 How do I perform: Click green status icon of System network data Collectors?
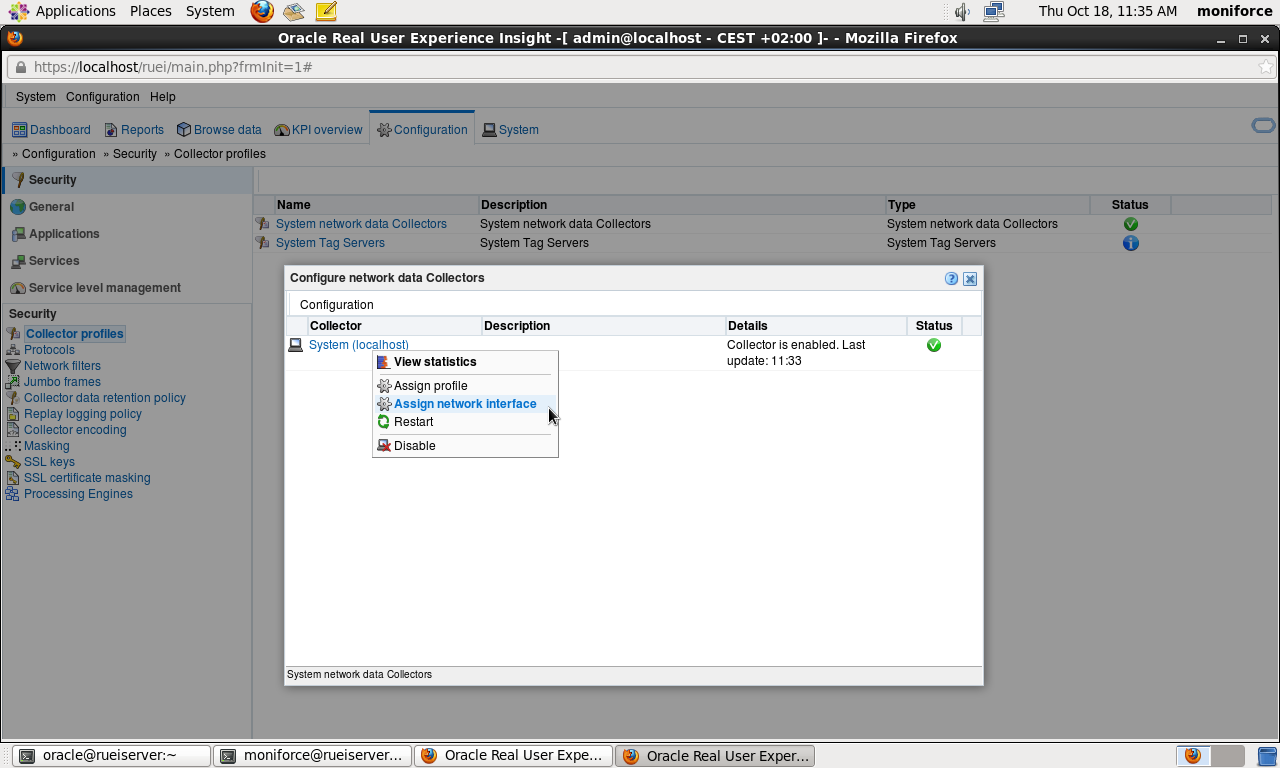(x=1131, y=224)
